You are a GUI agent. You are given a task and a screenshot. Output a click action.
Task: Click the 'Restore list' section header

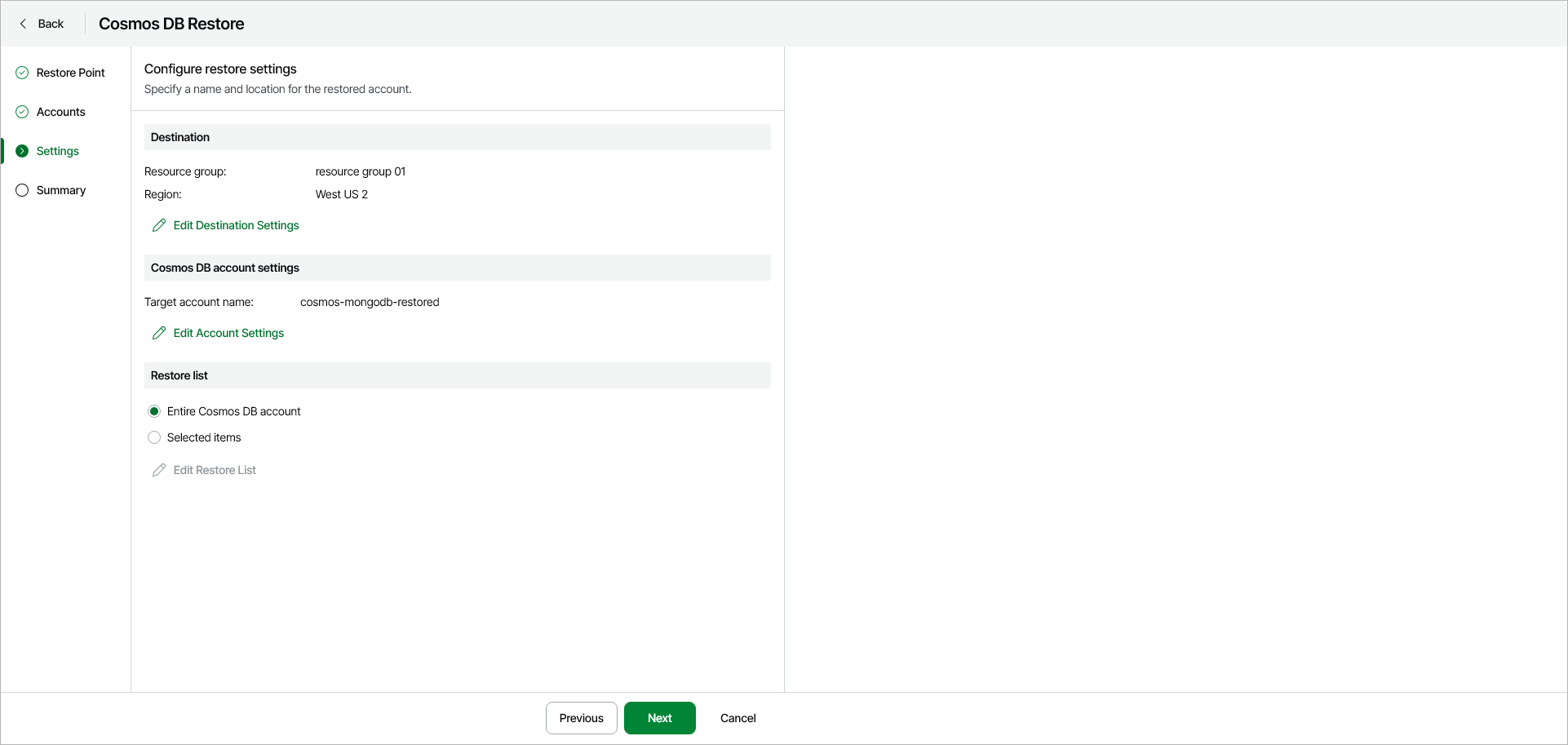click(458, 375)
